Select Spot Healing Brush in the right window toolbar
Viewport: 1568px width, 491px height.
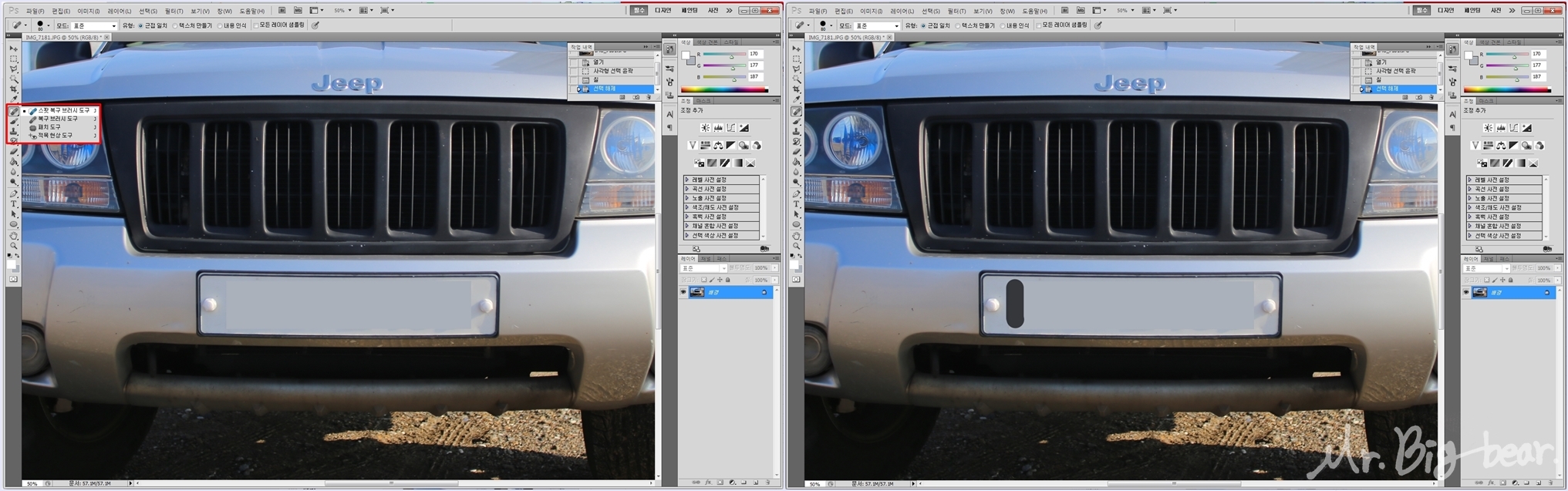(797, 111)
